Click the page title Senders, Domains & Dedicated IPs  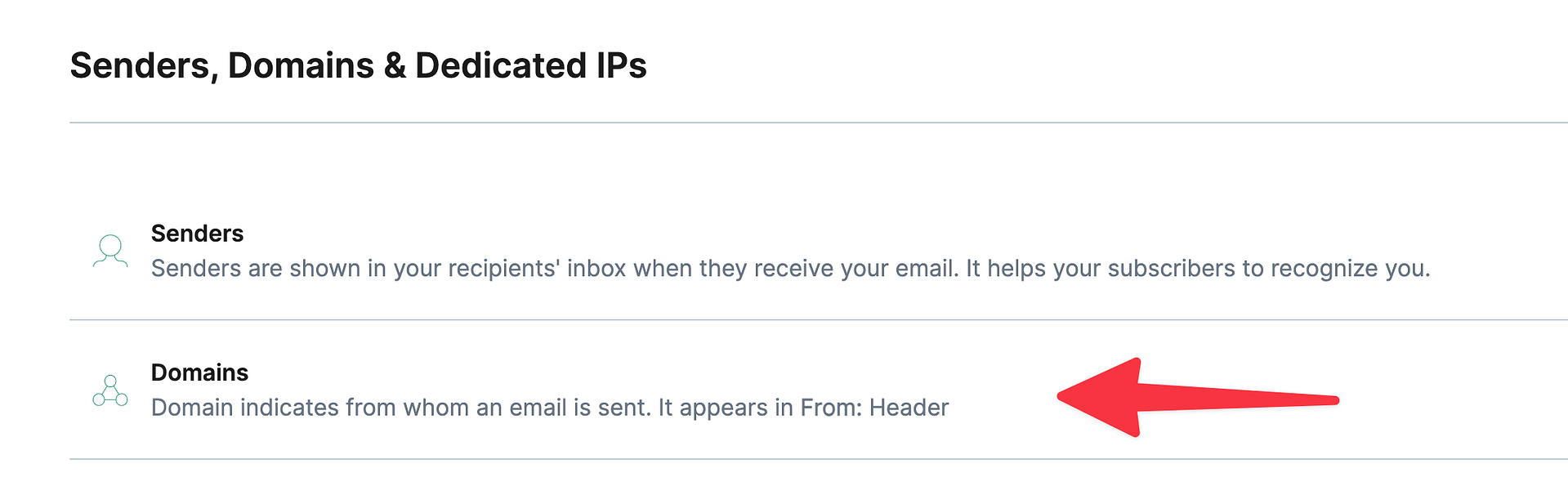click(x=358, y=65)
